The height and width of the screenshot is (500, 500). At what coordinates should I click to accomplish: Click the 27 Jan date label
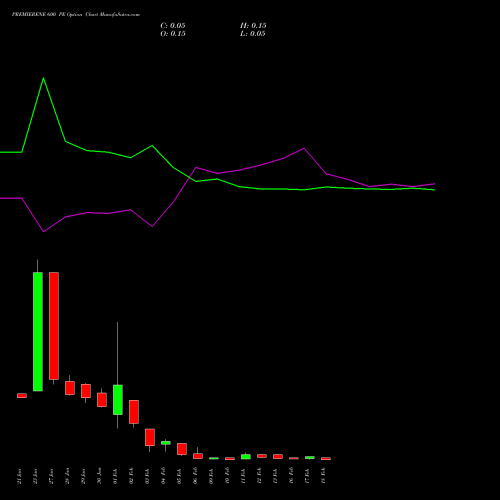[51, 476]
